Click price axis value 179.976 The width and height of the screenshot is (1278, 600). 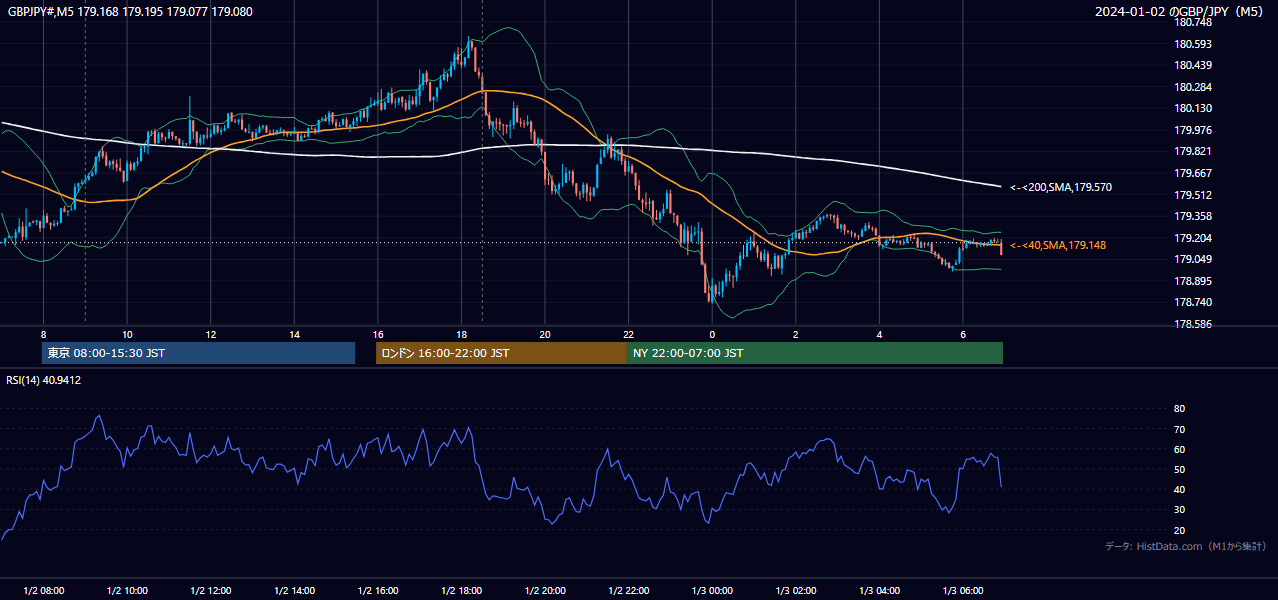coord(1193,130)
